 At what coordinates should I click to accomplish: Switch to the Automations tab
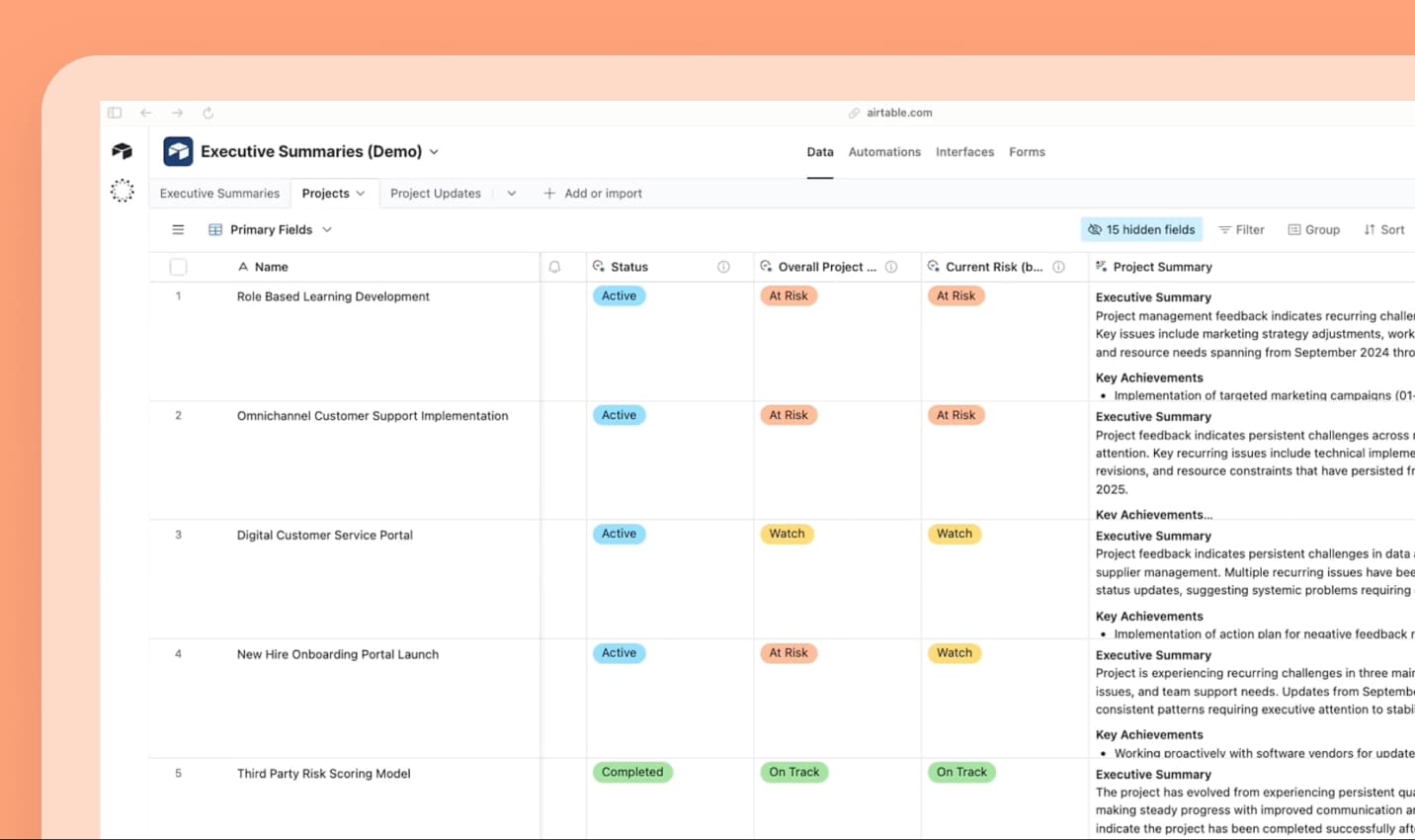tap(884, 151)
